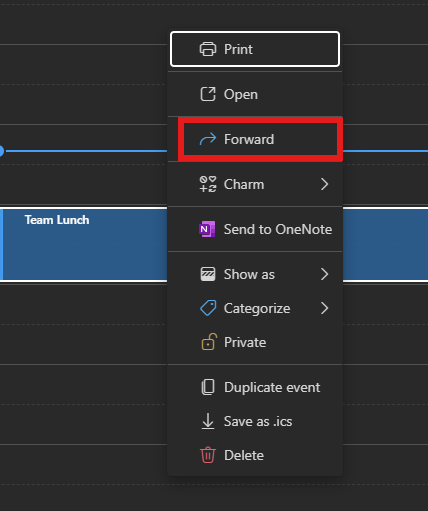The width and height of the screenshot is (428, 511).
Task: Choose Save as .ics option
Action: pos(255,421)
